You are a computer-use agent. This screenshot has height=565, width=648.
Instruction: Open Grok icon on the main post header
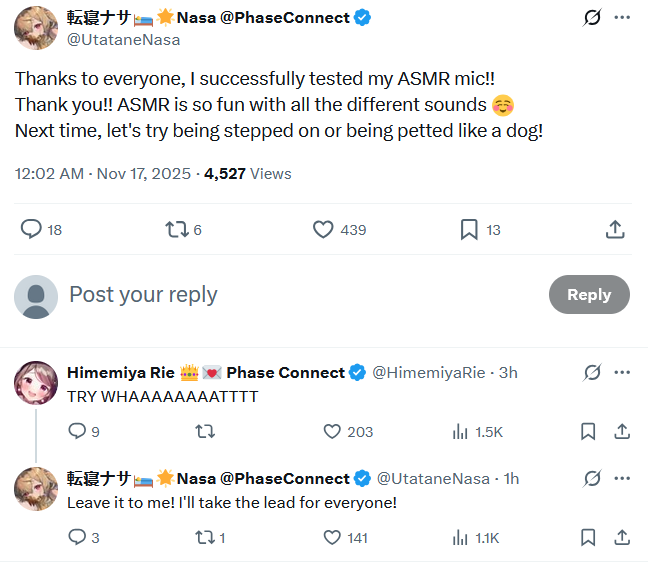[592, 18]
